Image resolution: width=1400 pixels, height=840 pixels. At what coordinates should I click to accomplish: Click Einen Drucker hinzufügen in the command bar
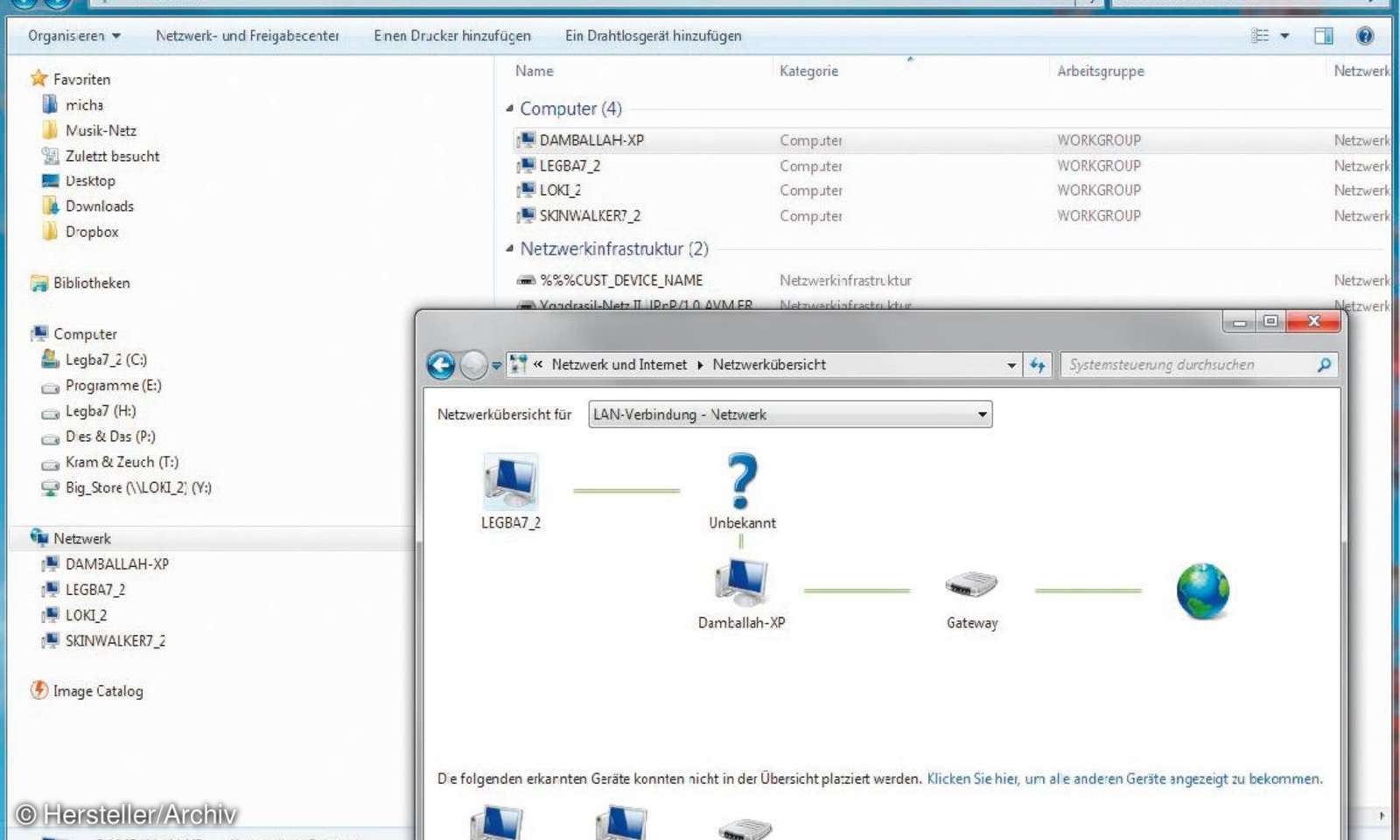coord(451,36)
